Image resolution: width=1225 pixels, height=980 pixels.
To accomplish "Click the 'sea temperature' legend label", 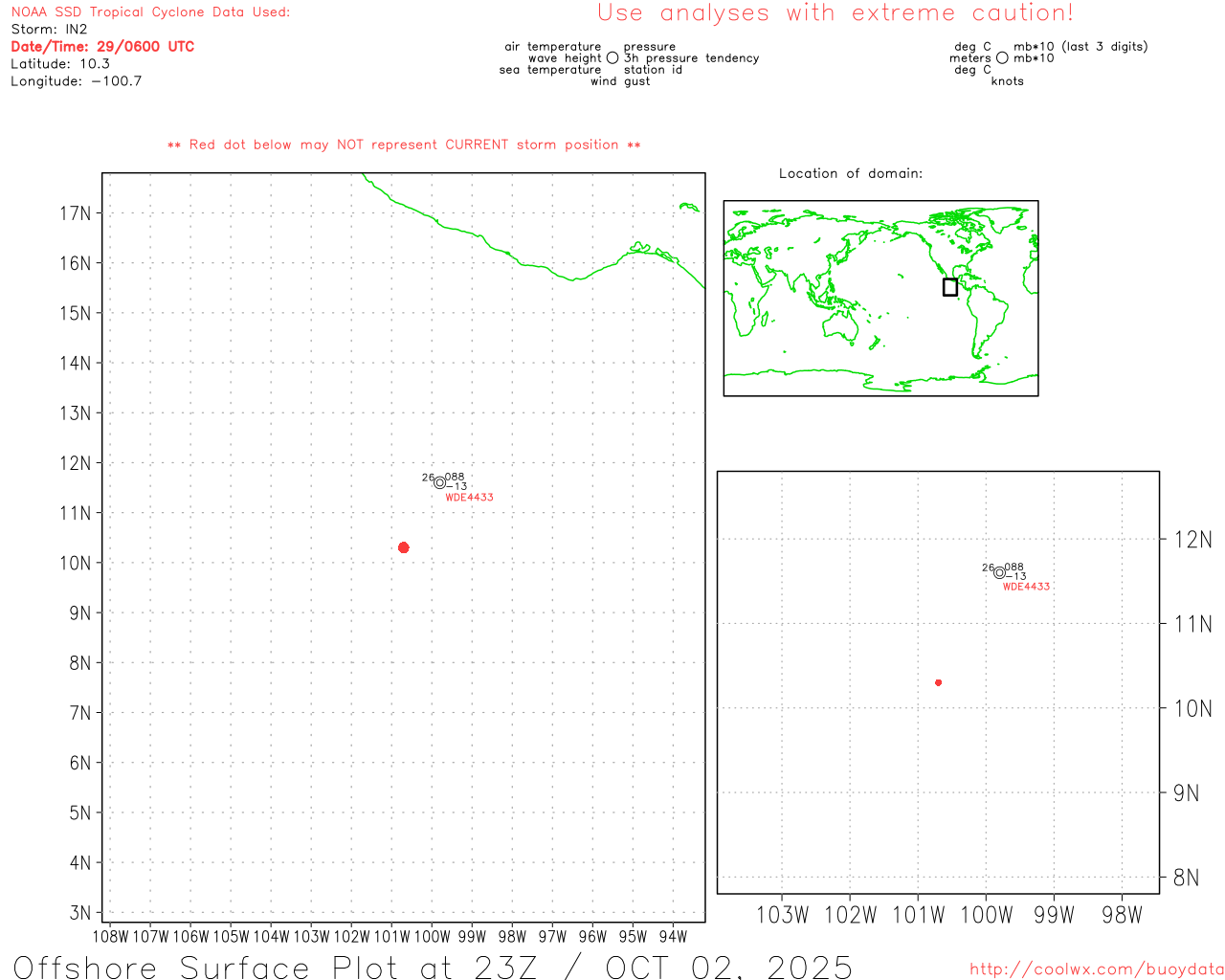I will pyautogui.click(x=550, y=70).
